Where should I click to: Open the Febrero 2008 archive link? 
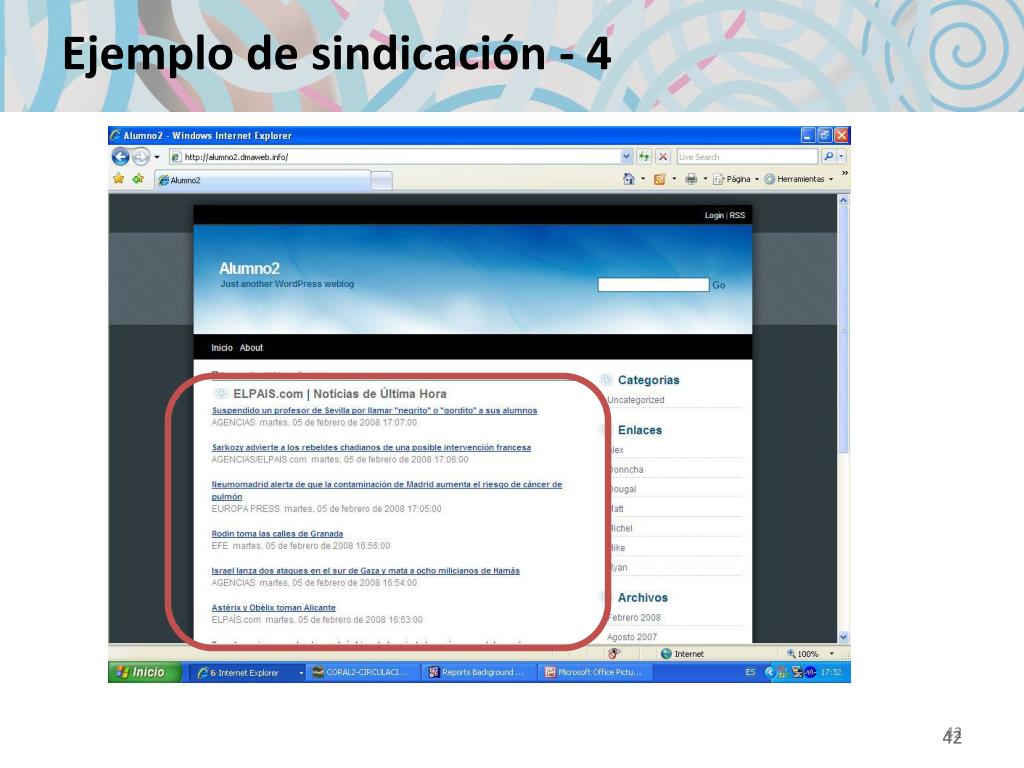pos(634,618)
